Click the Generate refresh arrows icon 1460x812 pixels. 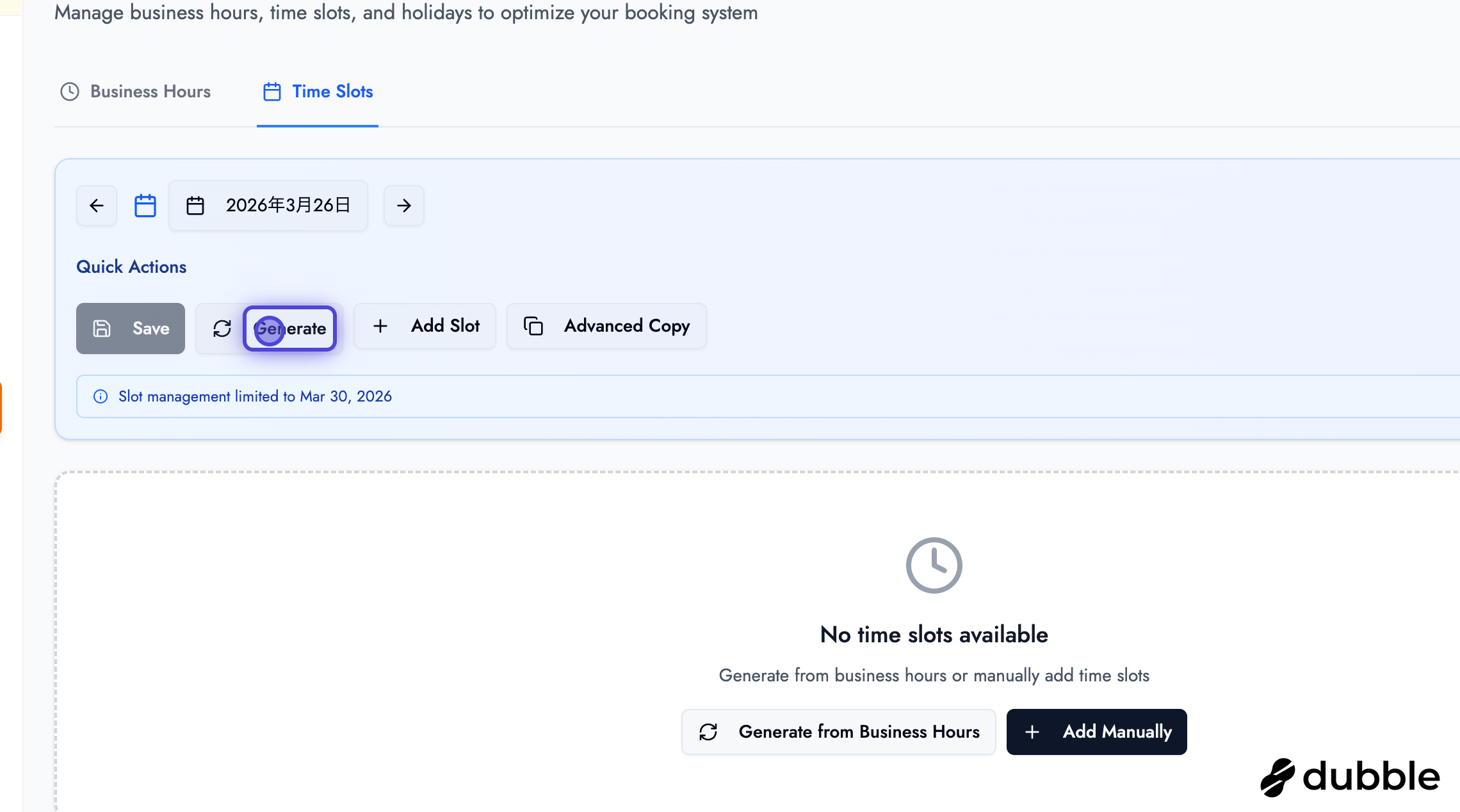[x=222, y=329]
